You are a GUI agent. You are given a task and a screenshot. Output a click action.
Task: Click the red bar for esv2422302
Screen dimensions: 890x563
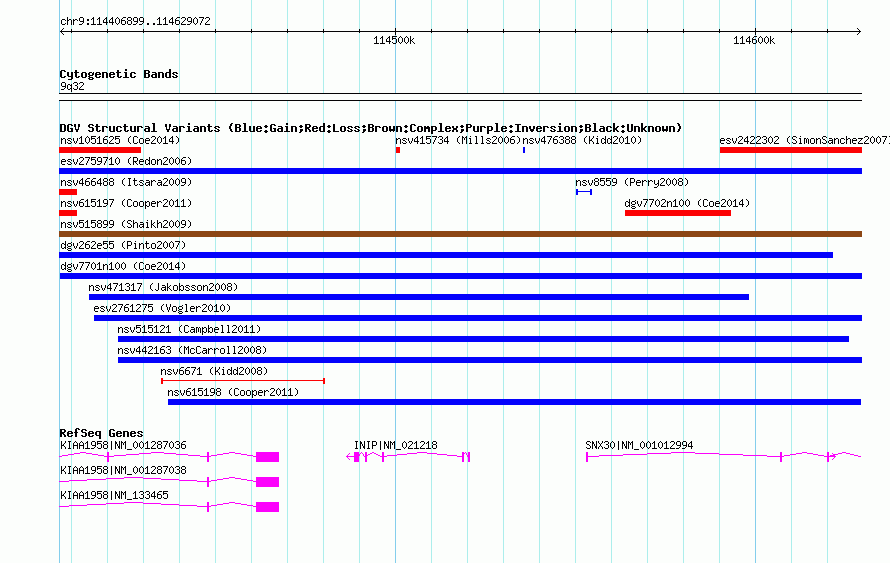[791, 150]
